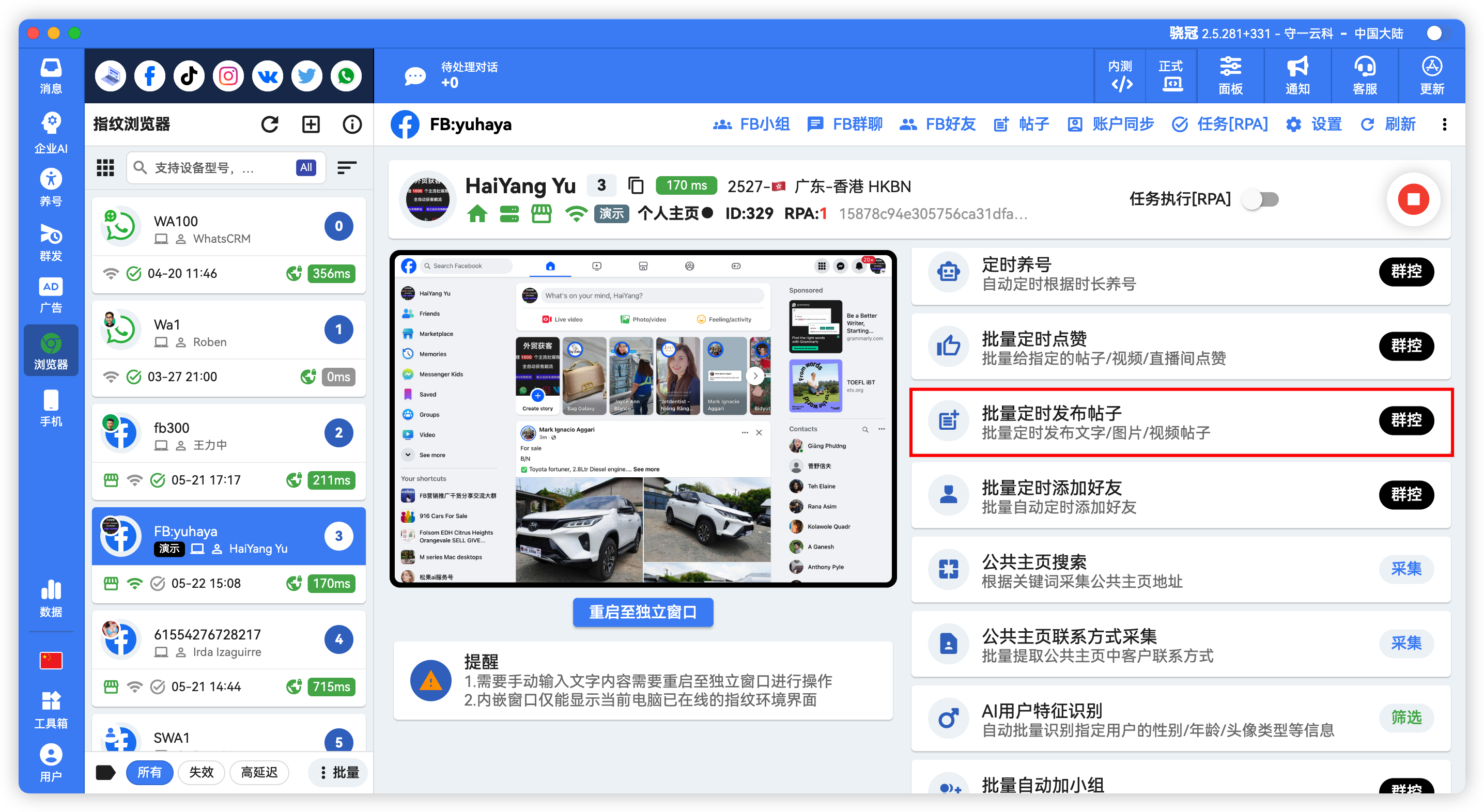Open the 通知 notifications icon
This screenshot has width=1484, height=812.
point(1297,75)
